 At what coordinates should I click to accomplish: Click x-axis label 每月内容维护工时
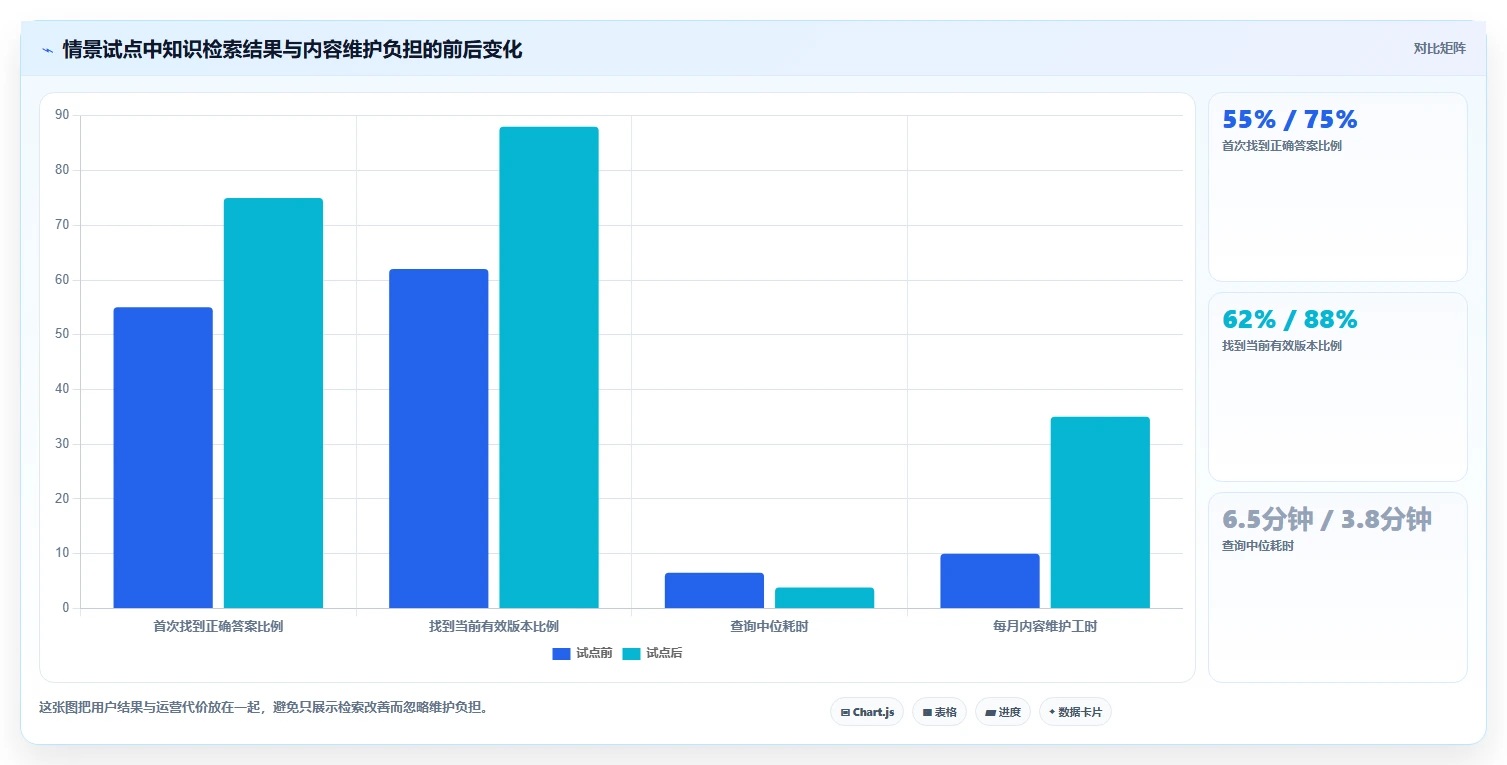[1045, 627]
